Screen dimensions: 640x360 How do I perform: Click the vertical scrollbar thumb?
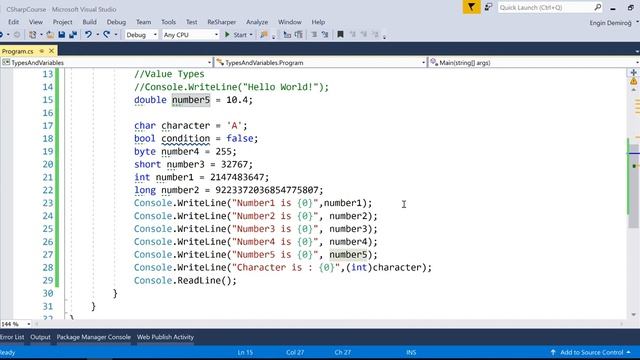click(633, 186)
